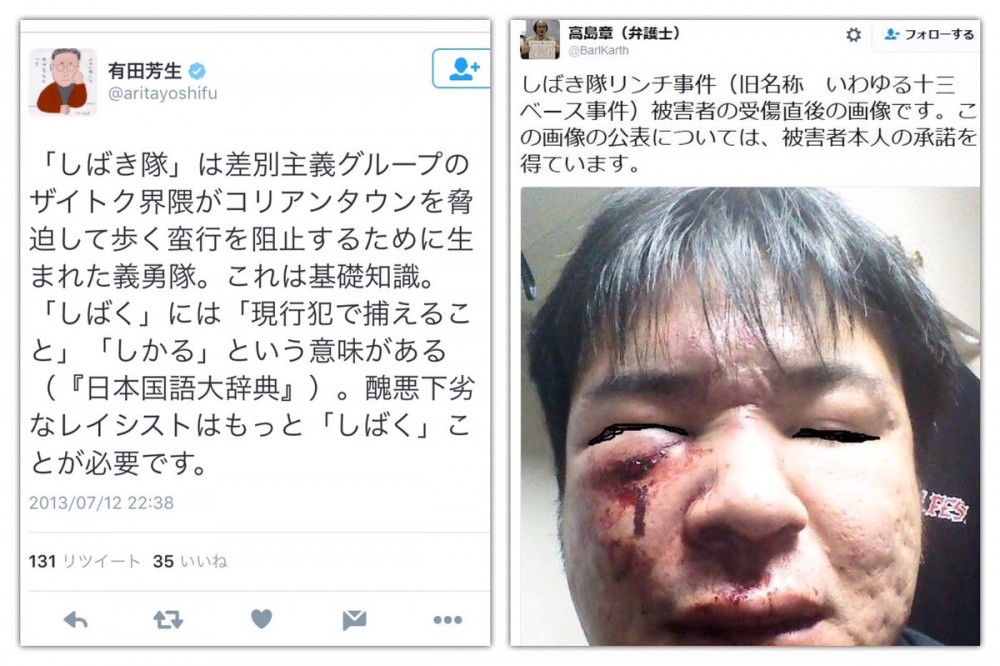
Task: Open the 2013/07/12 22:38 timestamp link
Action: (x=101, y=503)
